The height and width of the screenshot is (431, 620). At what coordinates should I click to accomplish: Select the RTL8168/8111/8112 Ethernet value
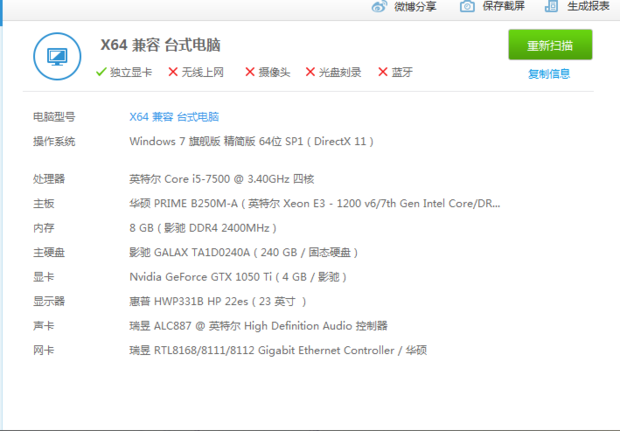(278, 351)
